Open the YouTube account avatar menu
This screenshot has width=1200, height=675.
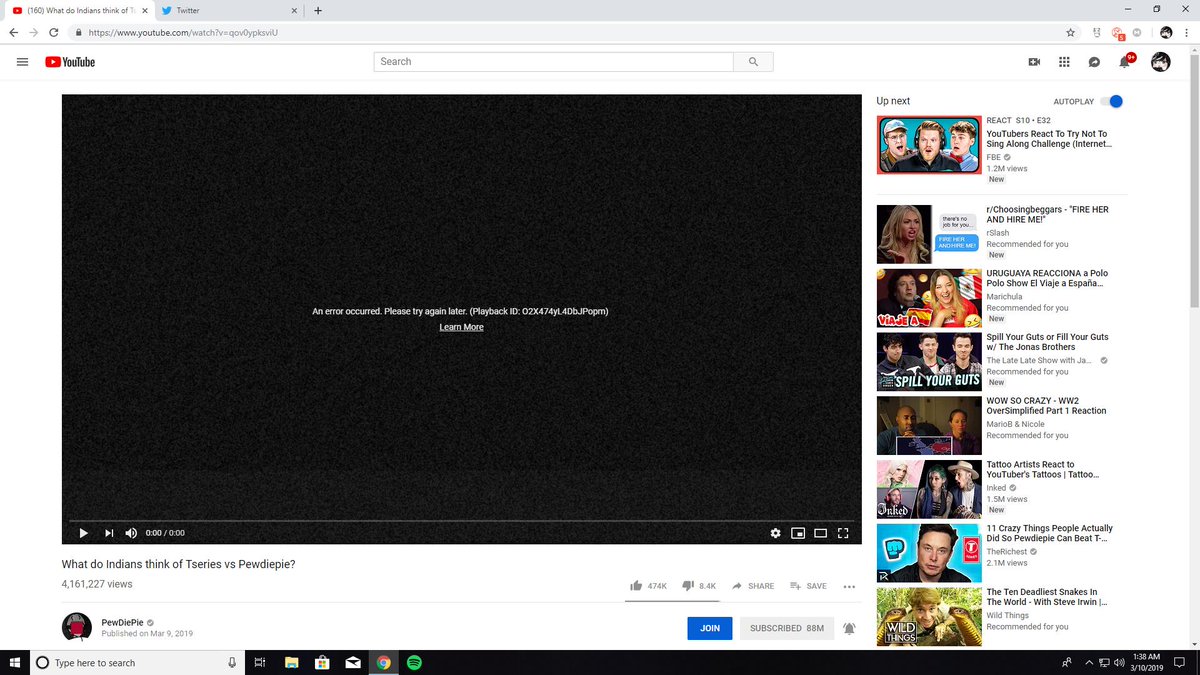click(x=1160, y=62)
